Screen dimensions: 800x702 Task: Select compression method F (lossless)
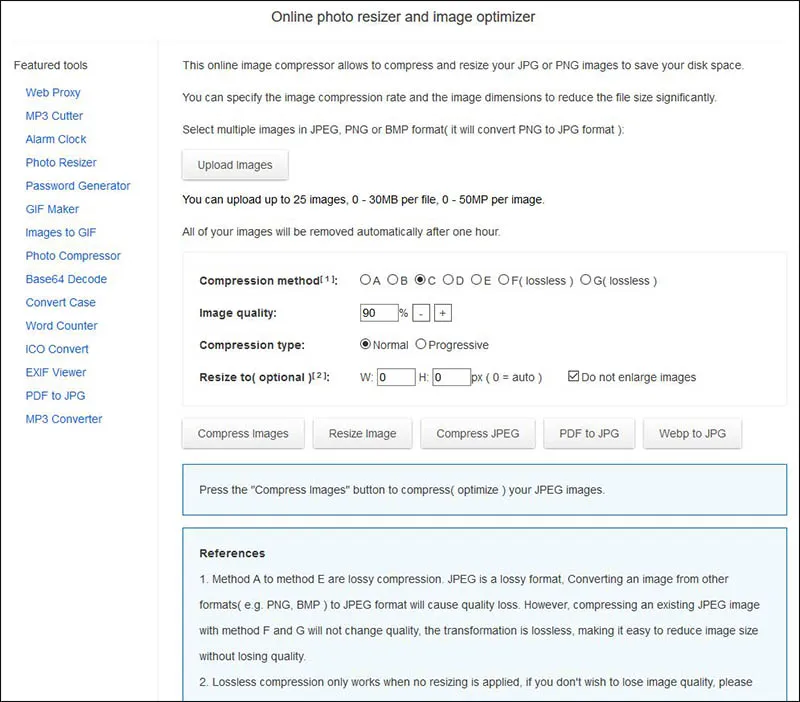click(x=504, y=280)
